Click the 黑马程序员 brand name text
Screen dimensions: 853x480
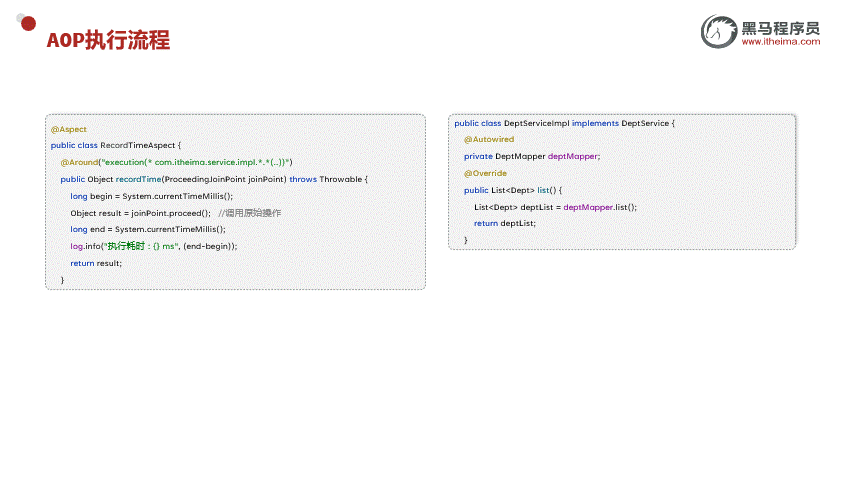pos(781,28)
